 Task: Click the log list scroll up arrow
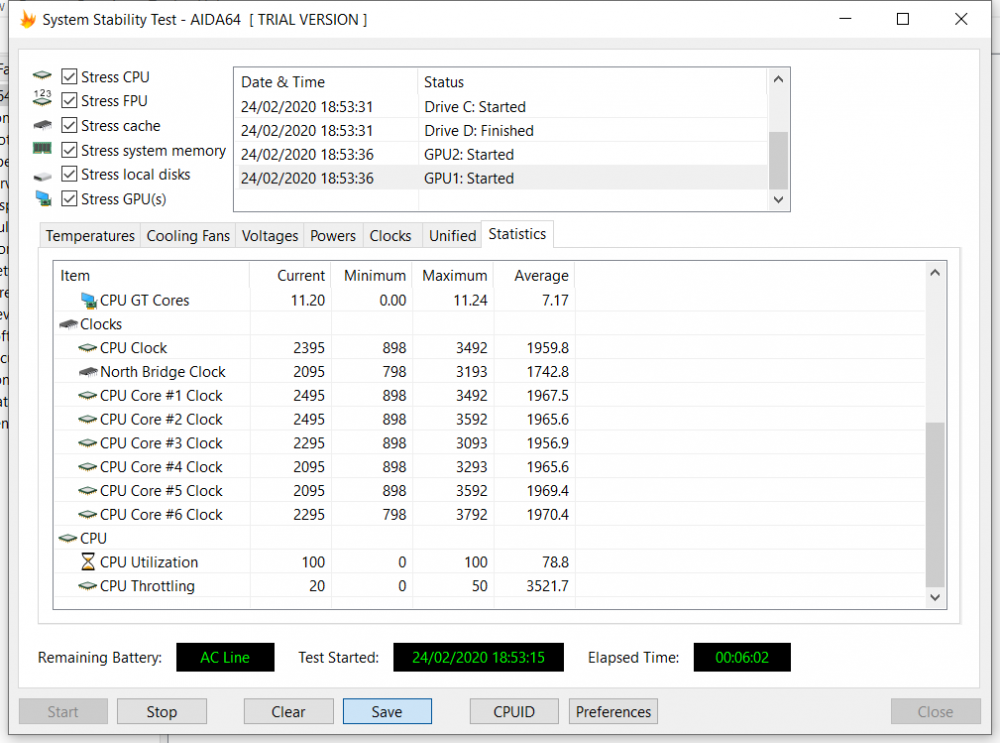pos(778,79)
